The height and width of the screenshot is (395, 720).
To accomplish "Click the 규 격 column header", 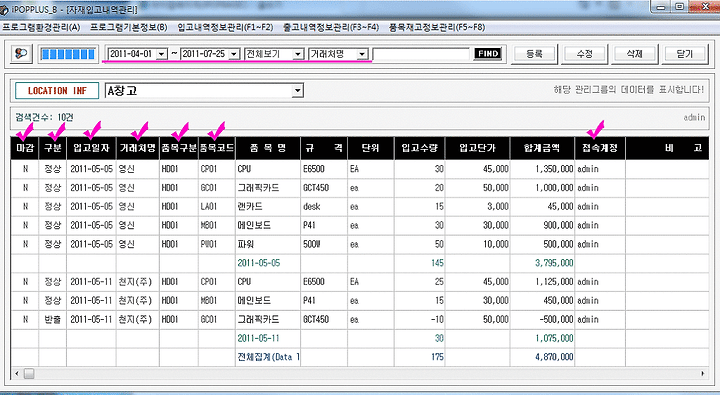I will [324, 148].
